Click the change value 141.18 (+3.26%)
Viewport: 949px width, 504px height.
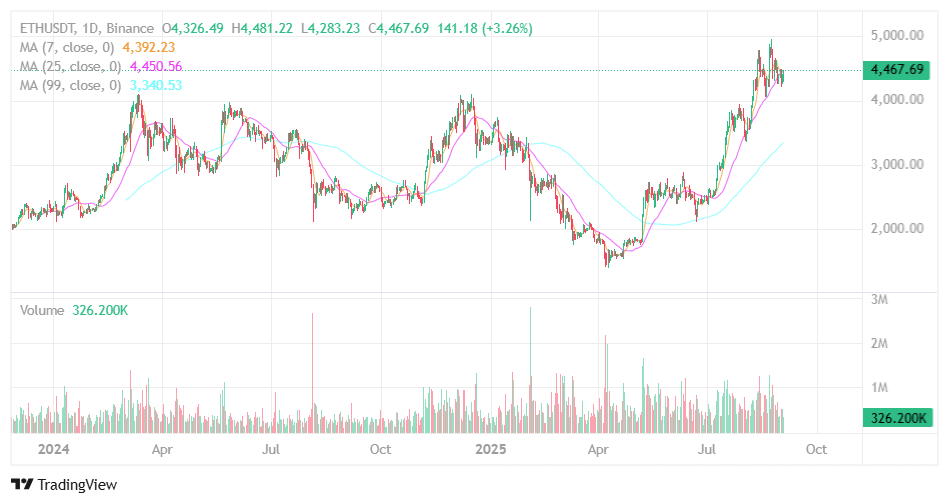coord(485,28)
